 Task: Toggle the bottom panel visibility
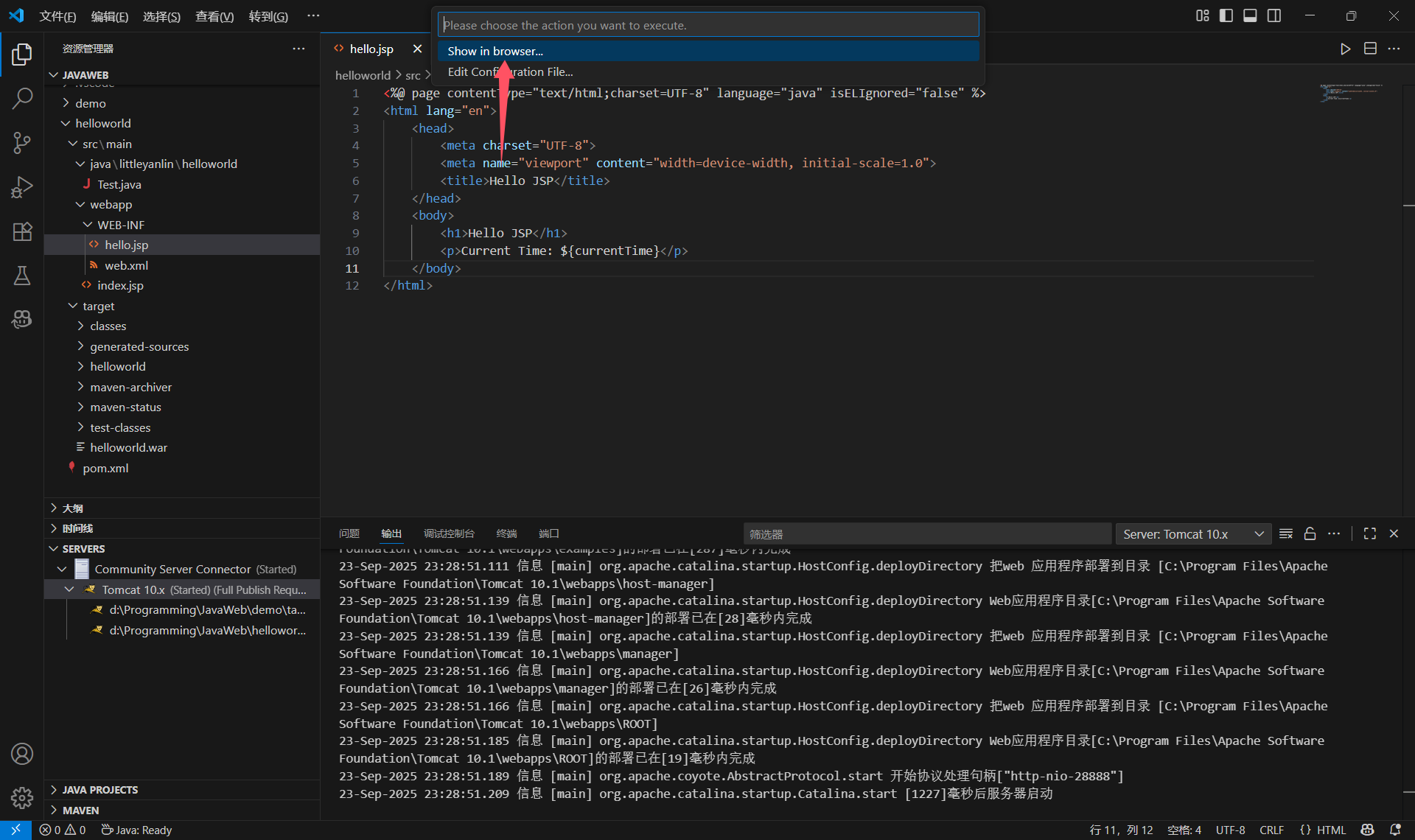(1250, 15)
